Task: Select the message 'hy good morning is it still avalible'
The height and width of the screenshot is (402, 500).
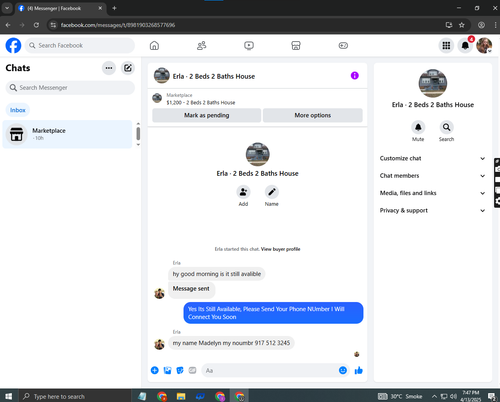Action: coord(217,274)
